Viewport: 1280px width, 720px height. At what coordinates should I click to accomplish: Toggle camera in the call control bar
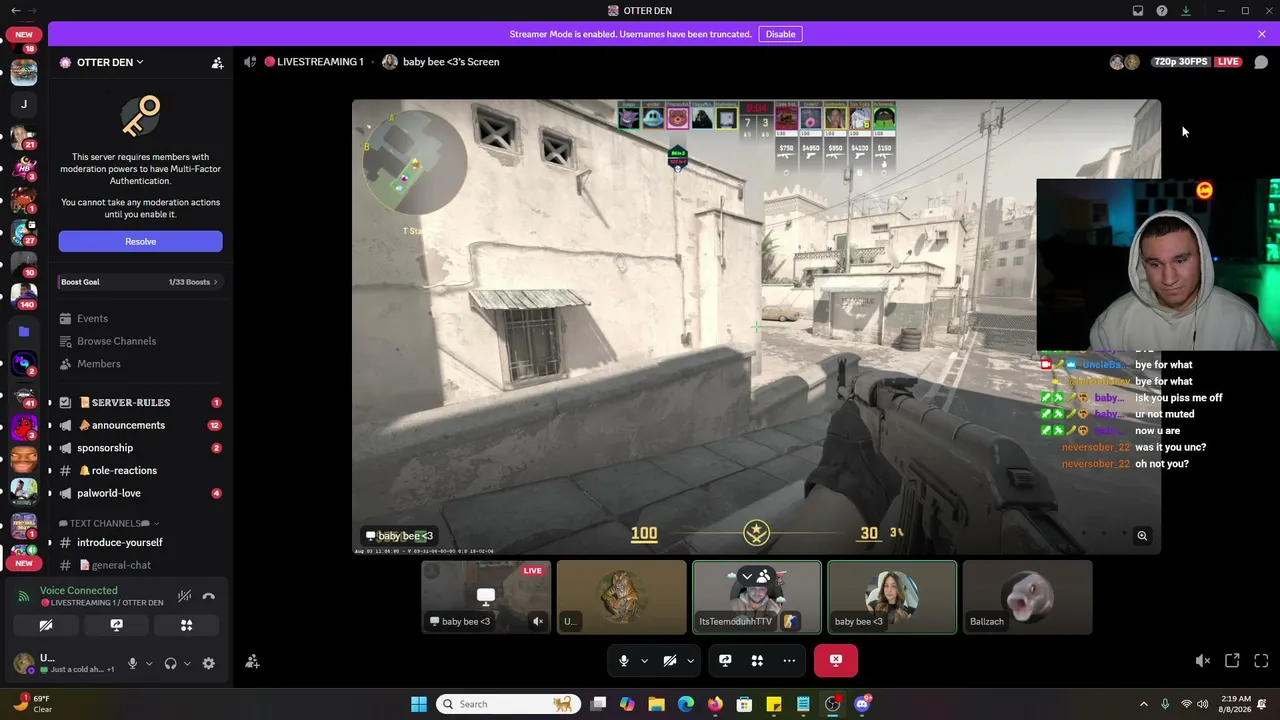670,660
